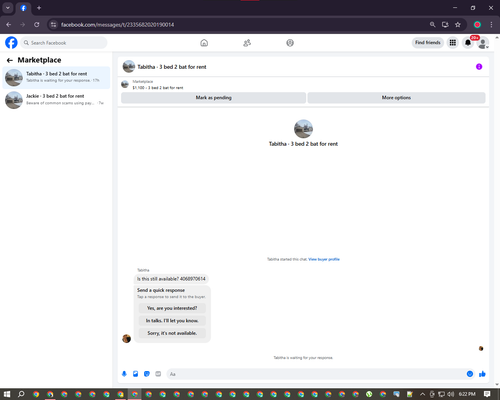Open the Windows notification center

click(x=487, y=394)
